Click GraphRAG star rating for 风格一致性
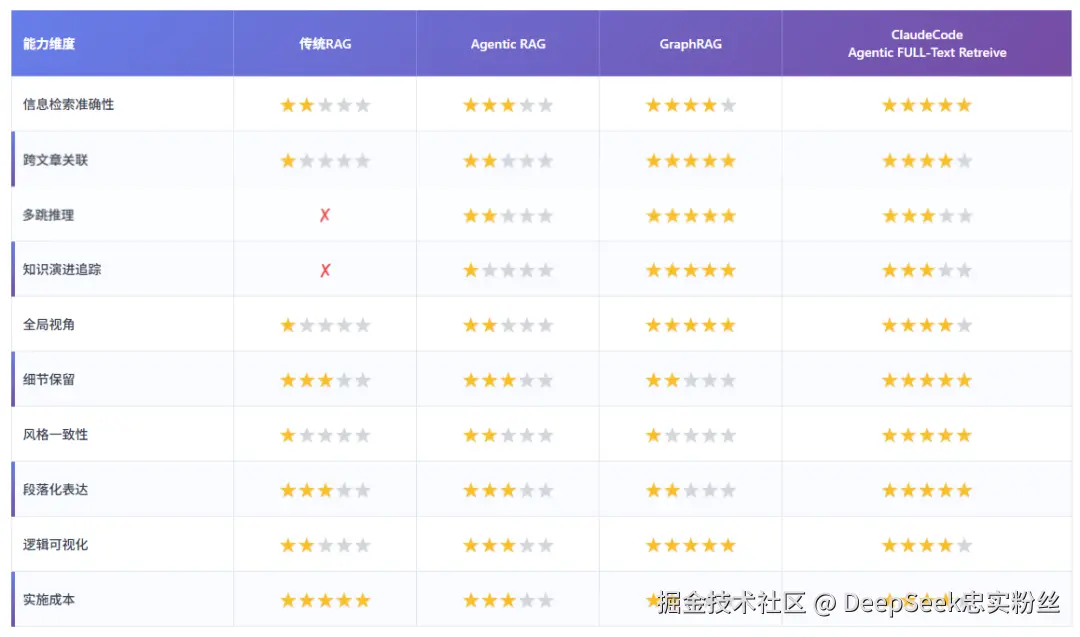 pos(691,435)
